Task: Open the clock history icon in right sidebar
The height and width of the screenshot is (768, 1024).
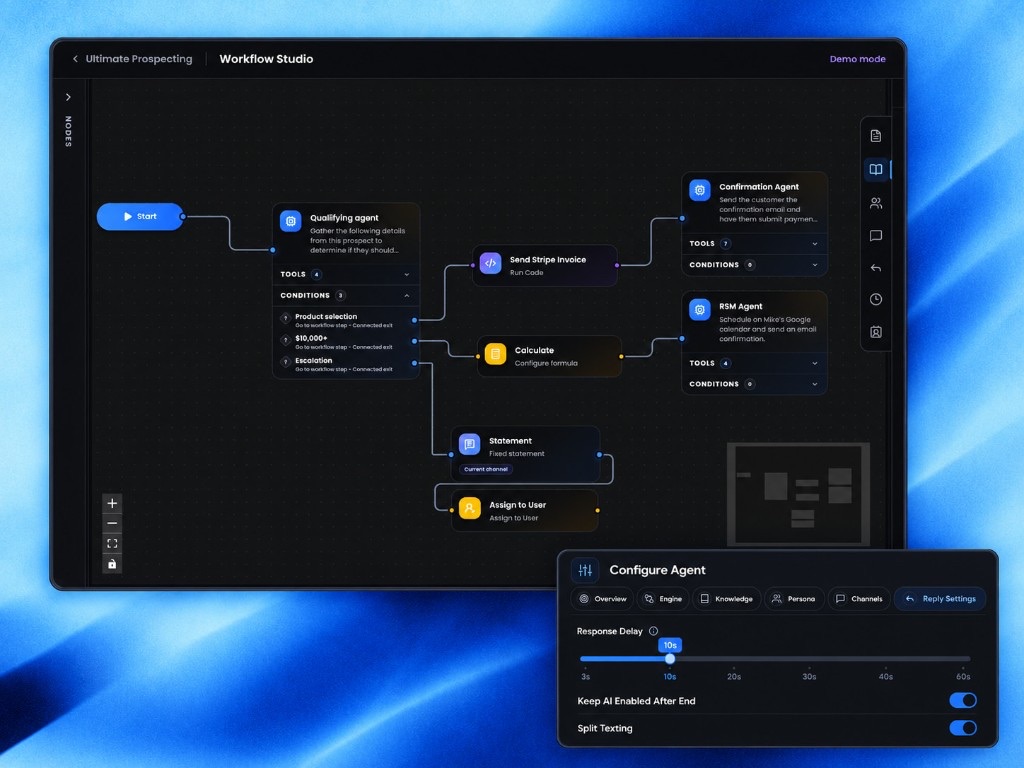Action: point(876,299)
